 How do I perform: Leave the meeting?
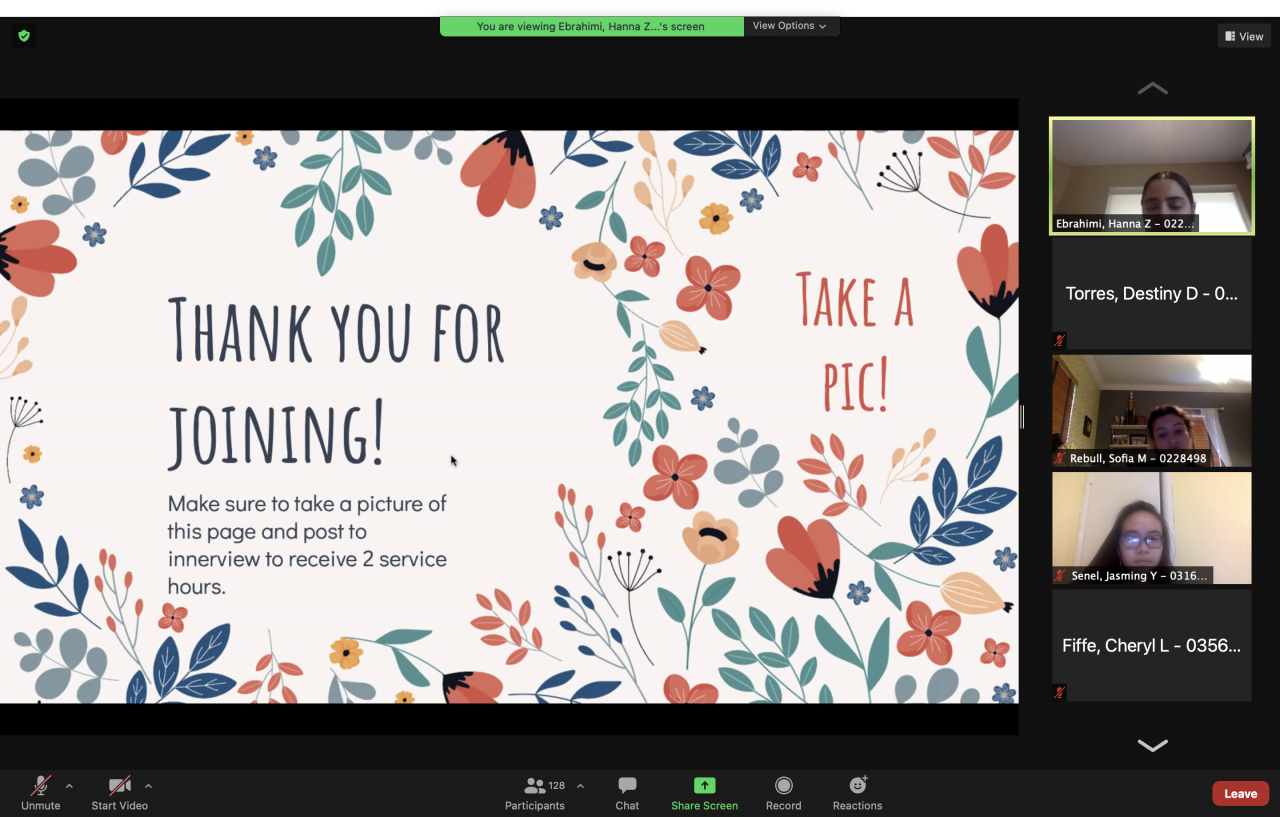coord(1240,794)
